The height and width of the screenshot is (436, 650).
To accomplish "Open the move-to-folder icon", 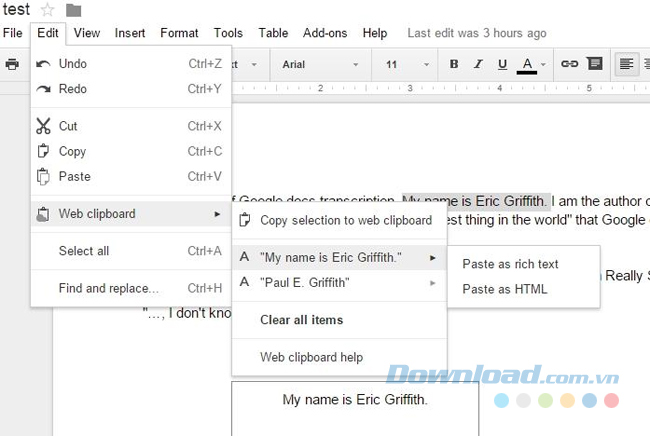I will point(73,10).
